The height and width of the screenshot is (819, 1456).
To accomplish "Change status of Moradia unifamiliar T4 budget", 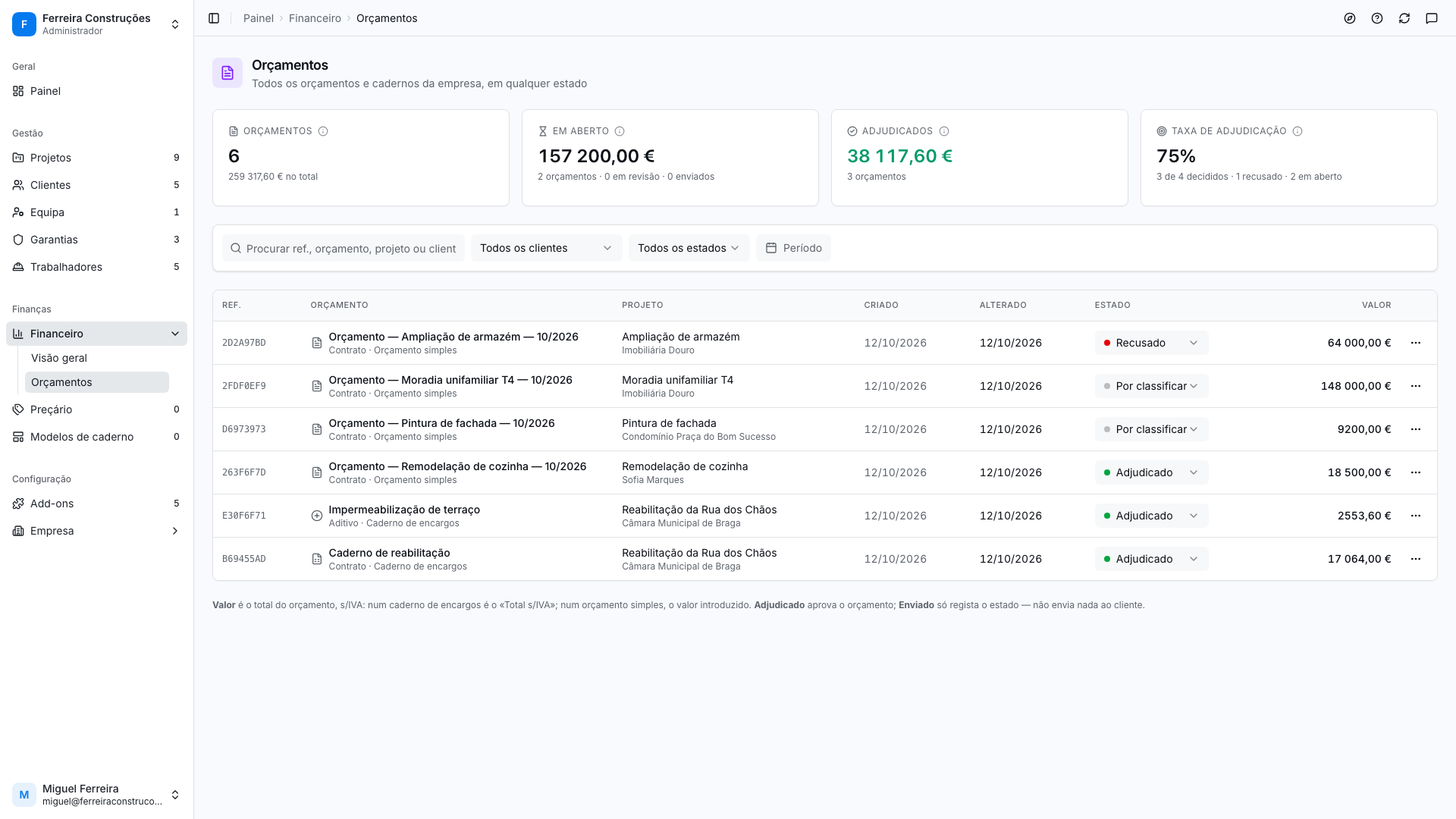I will click(1151, 386).
